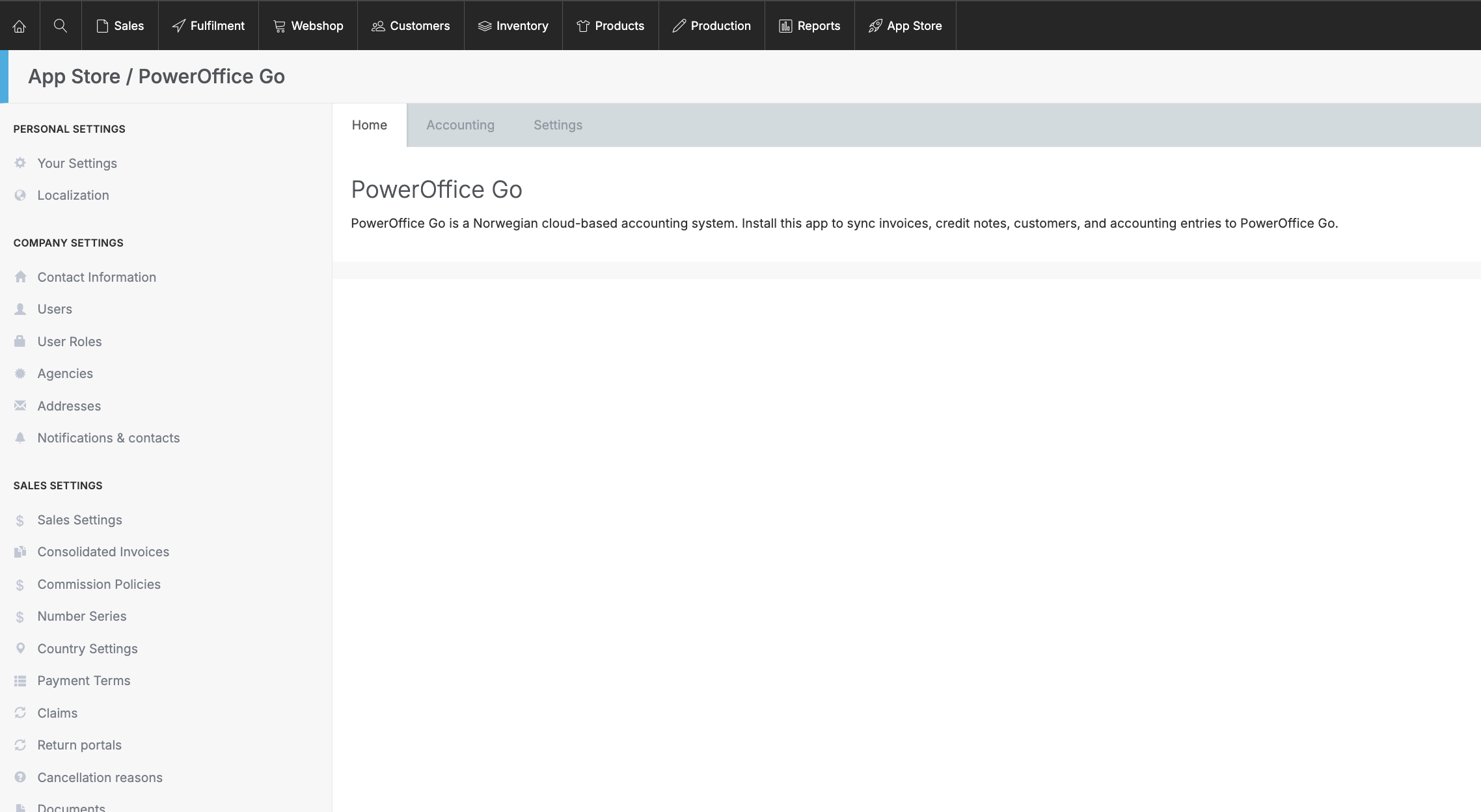Open the Webshop menu
The image size is (1481, 812).
coord(308,26)
